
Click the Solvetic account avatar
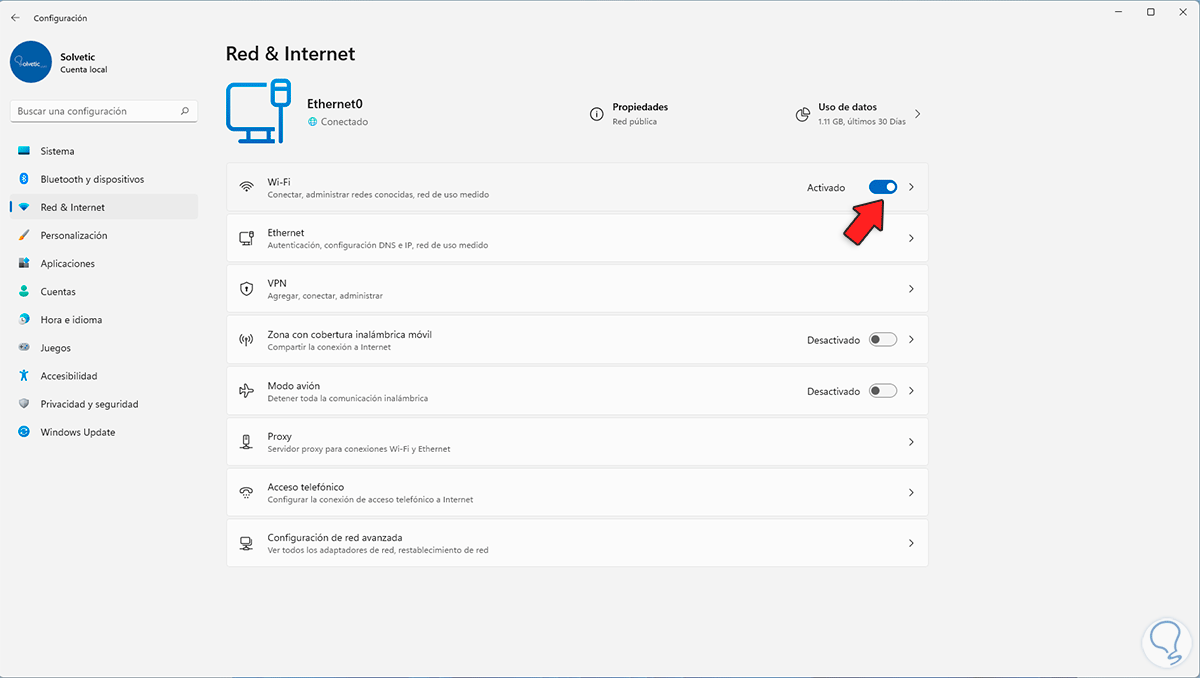pyautogui.click(x=30, y=62)
